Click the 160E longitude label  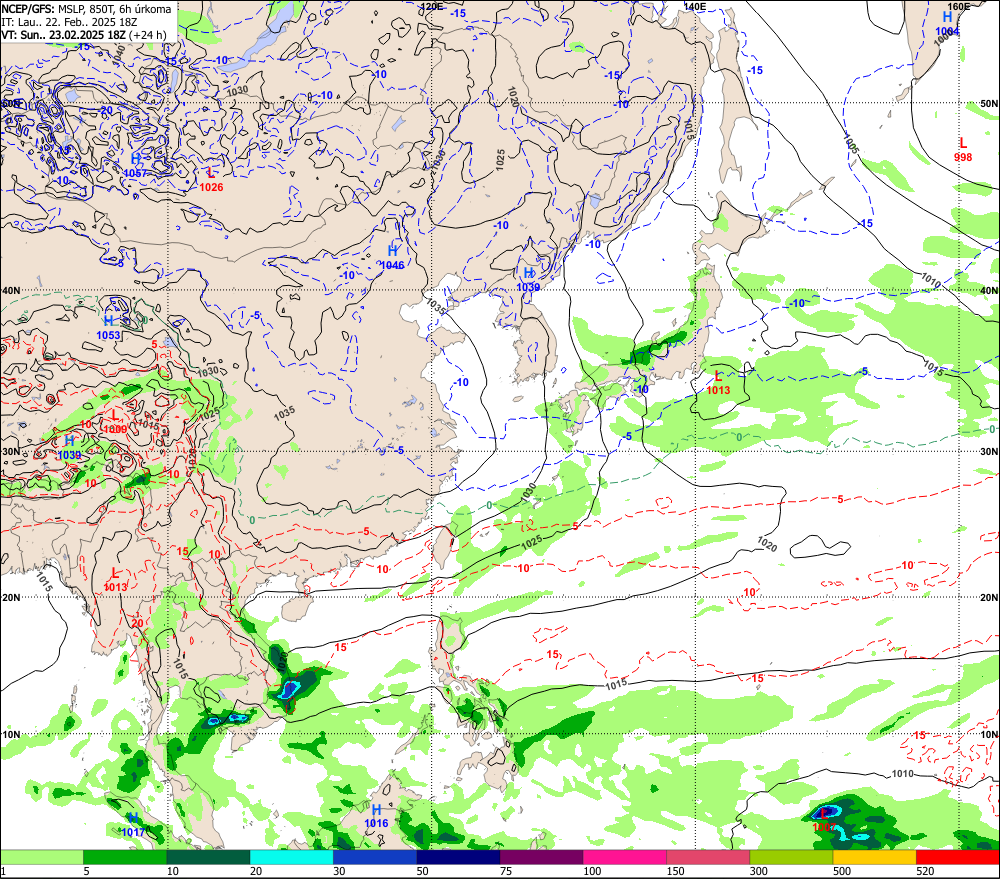(959, 6)
